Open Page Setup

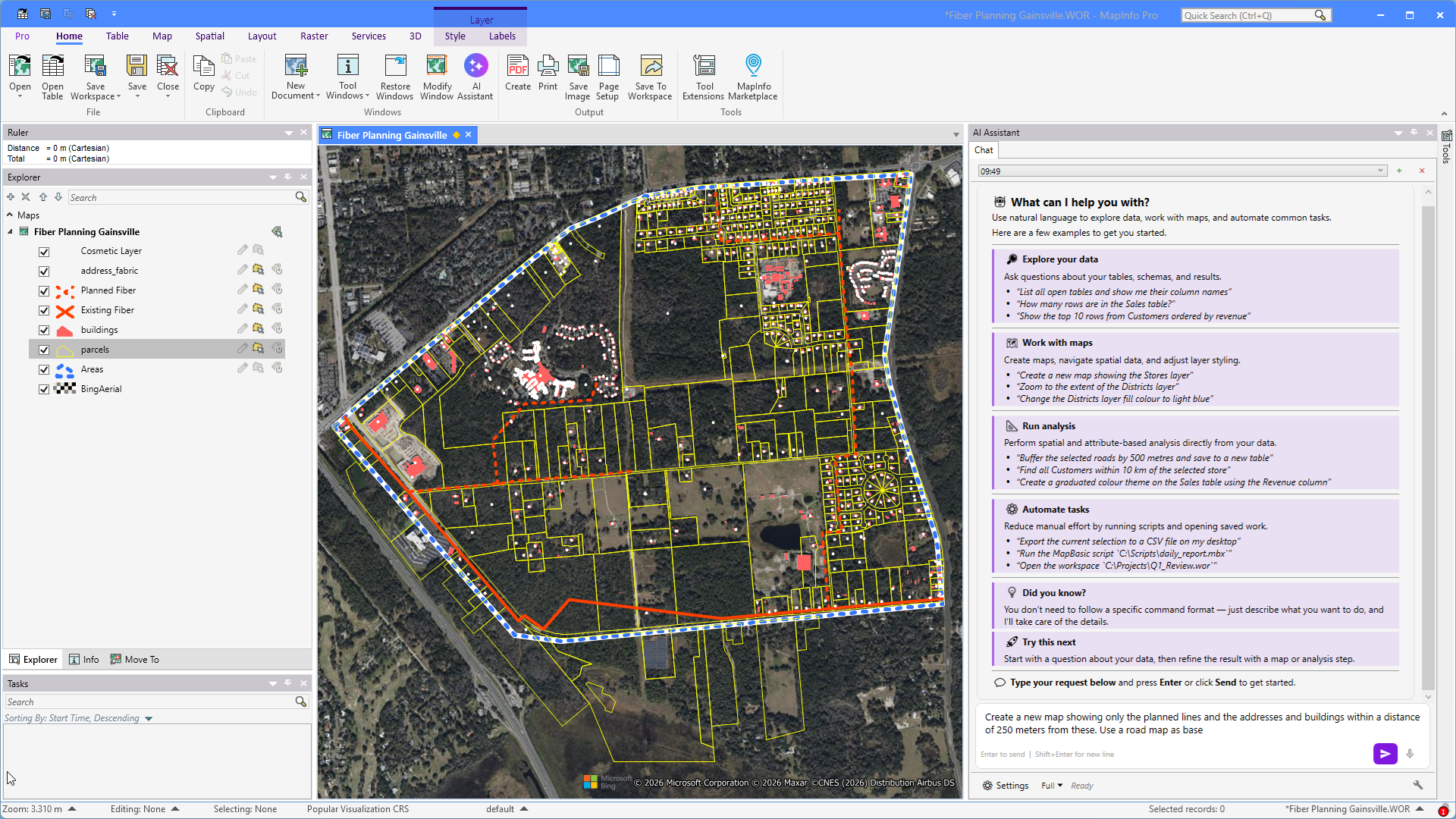[x=608, y=77]
